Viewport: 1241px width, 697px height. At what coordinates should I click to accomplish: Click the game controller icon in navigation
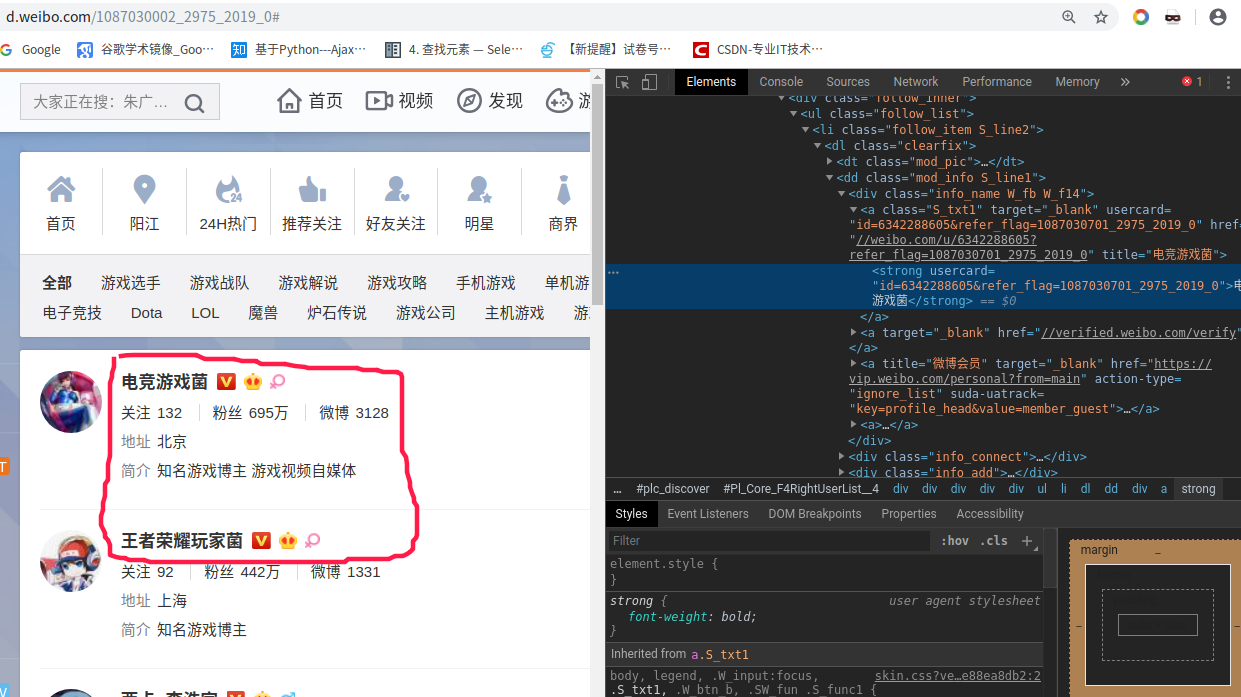559,101
